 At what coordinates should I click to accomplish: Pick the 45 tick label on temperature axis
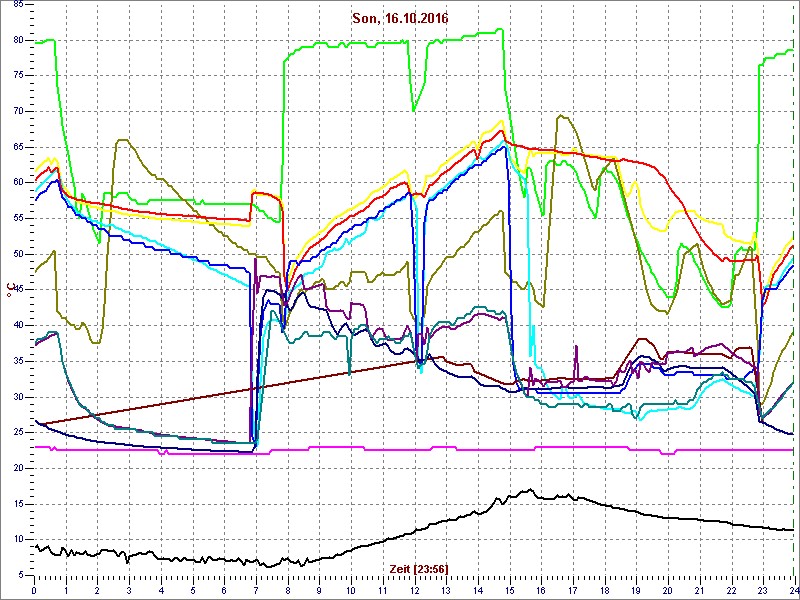17,290
